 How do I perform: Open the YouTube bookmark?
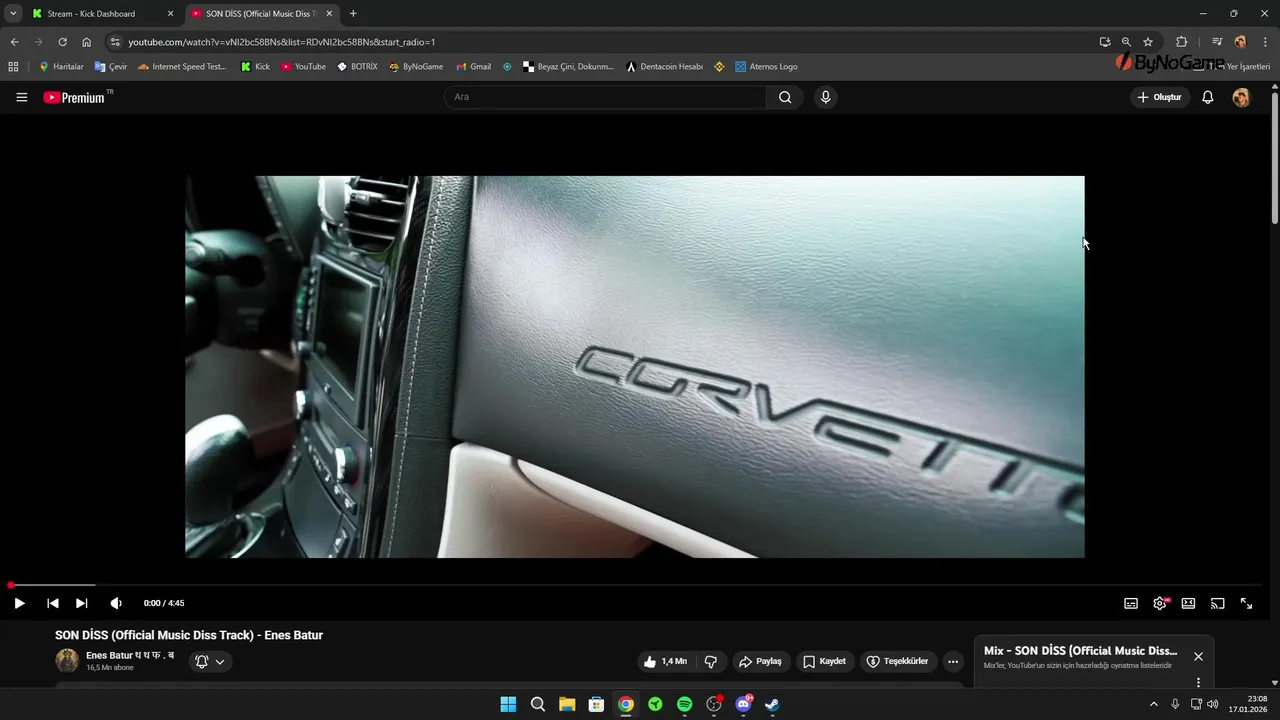[x=303, y=67]
